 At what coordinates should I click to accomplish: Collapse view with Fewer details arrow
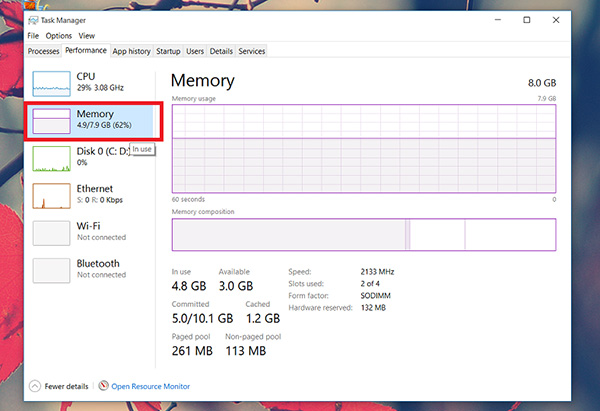click(35, 386)
